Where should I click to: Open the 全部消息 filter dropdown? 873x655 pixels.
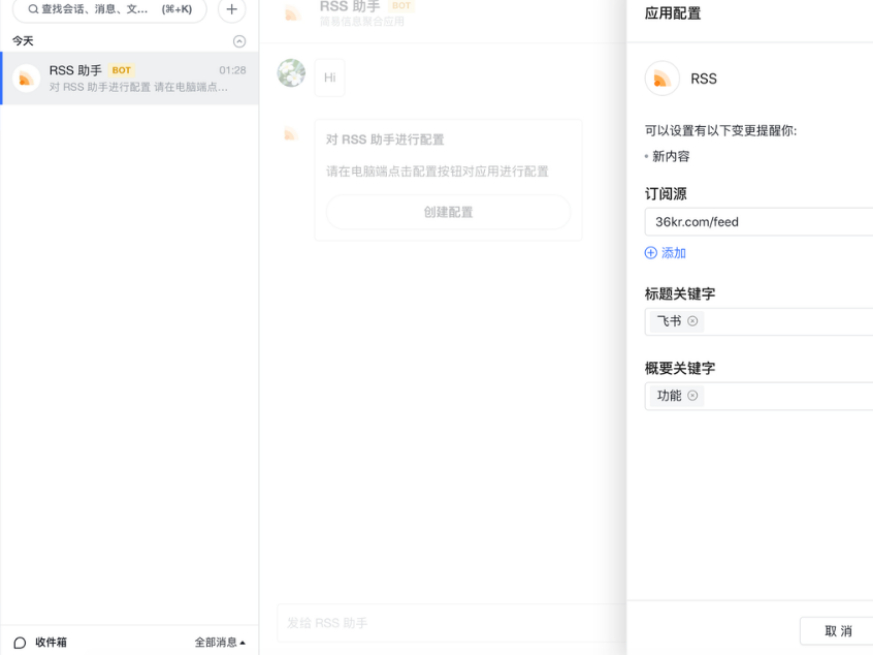(x=220, y=642)
